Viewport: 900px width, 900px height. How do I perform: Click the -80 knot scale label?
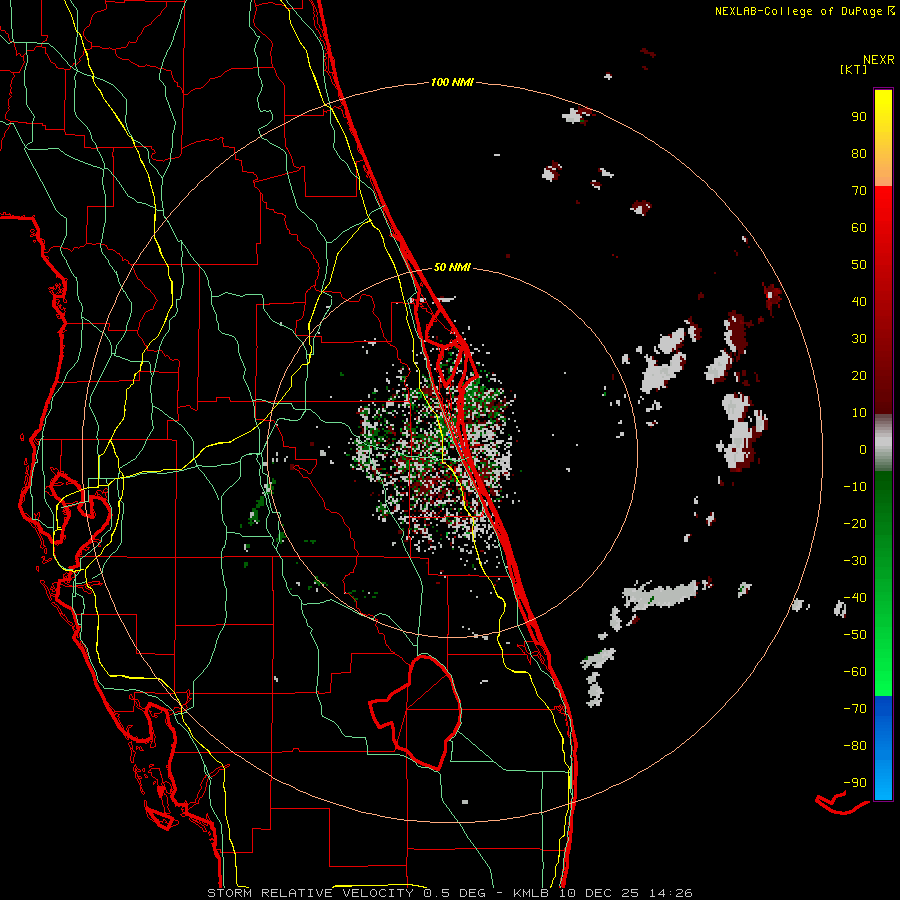855,746
